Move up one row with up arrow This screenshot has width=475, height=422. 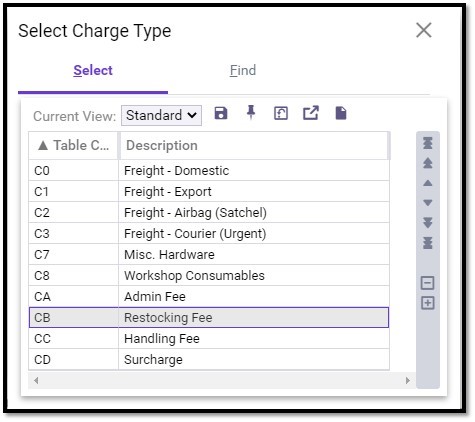pyautogui.click(x=428, y=183)
